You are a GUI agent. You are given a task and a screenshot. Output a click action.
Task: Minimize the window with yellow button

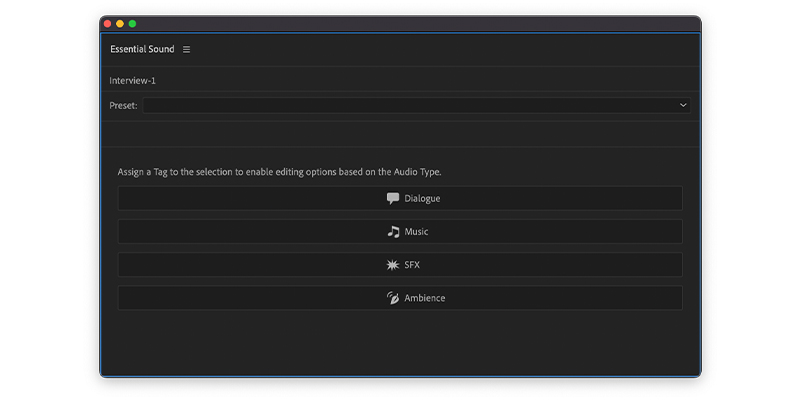pyautogui.click(x=120, y=23)
